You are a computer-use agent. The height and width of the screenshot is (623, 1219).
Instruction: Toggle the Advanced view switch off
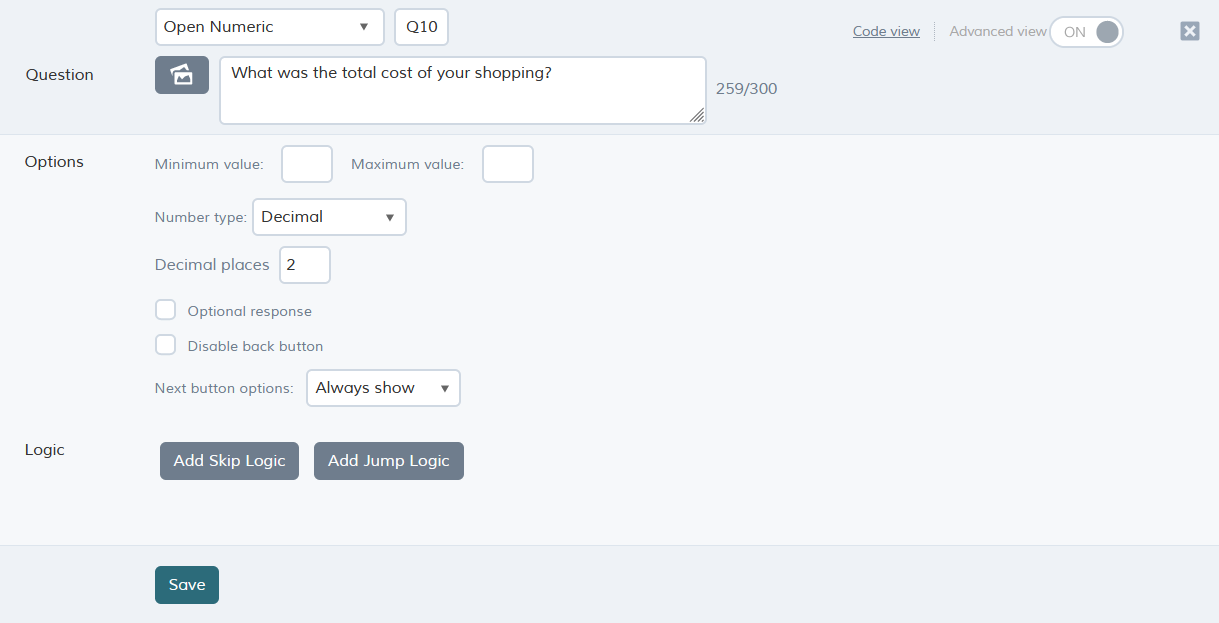(x=1087, y=32)
